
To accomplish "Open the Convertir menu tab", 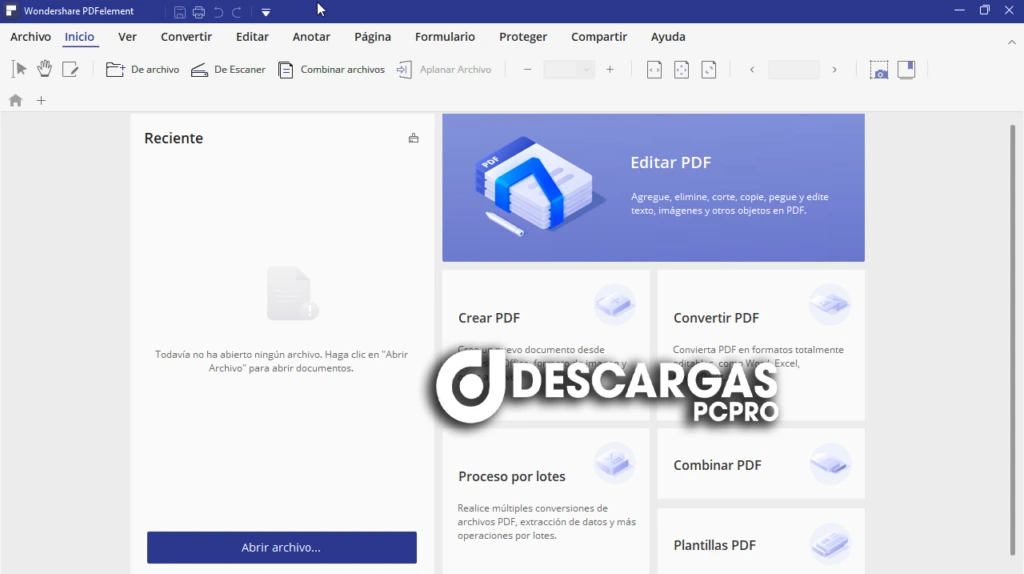I will pos(186,37).
